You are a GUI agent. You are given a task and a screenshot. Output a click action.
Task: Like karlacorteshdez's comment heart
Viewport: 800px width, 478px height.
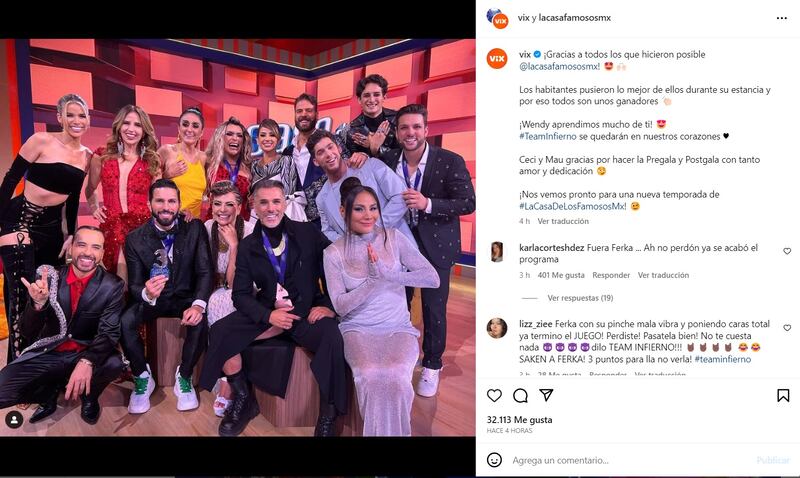[787, 251]
